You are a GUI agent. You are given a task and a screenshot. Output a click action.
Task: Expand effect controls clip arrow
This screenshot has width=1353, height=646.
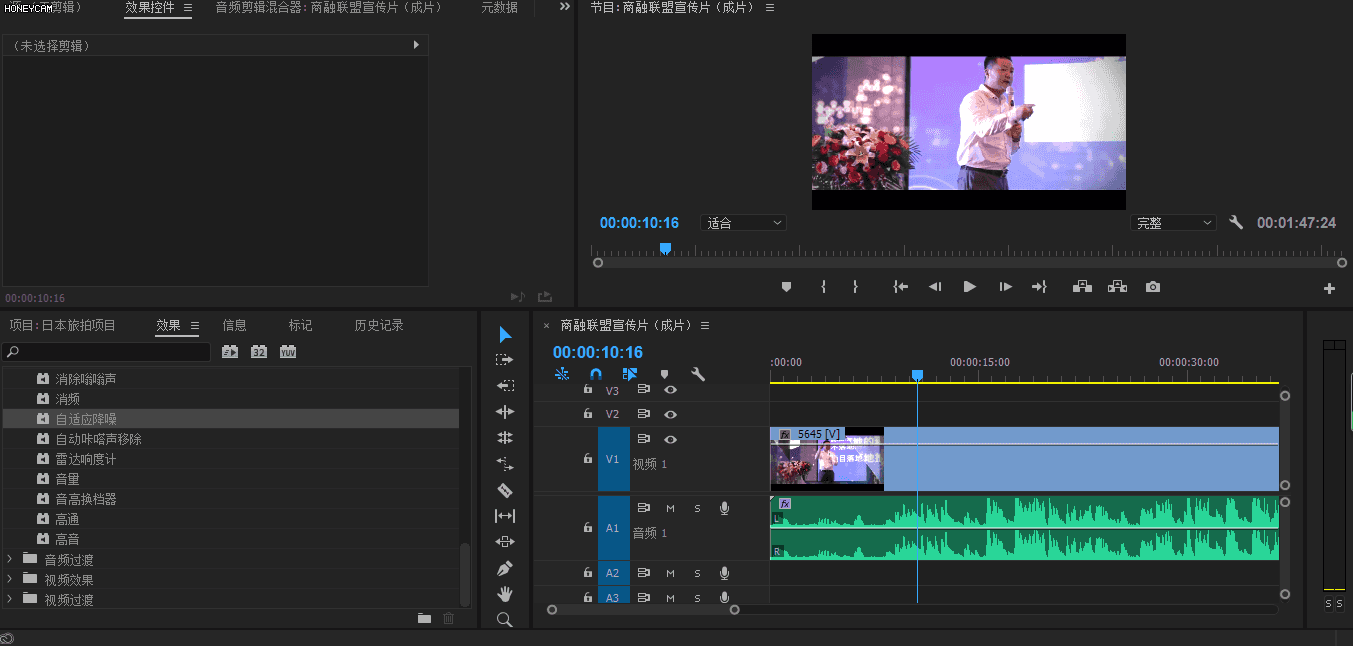tap(416, 45)
